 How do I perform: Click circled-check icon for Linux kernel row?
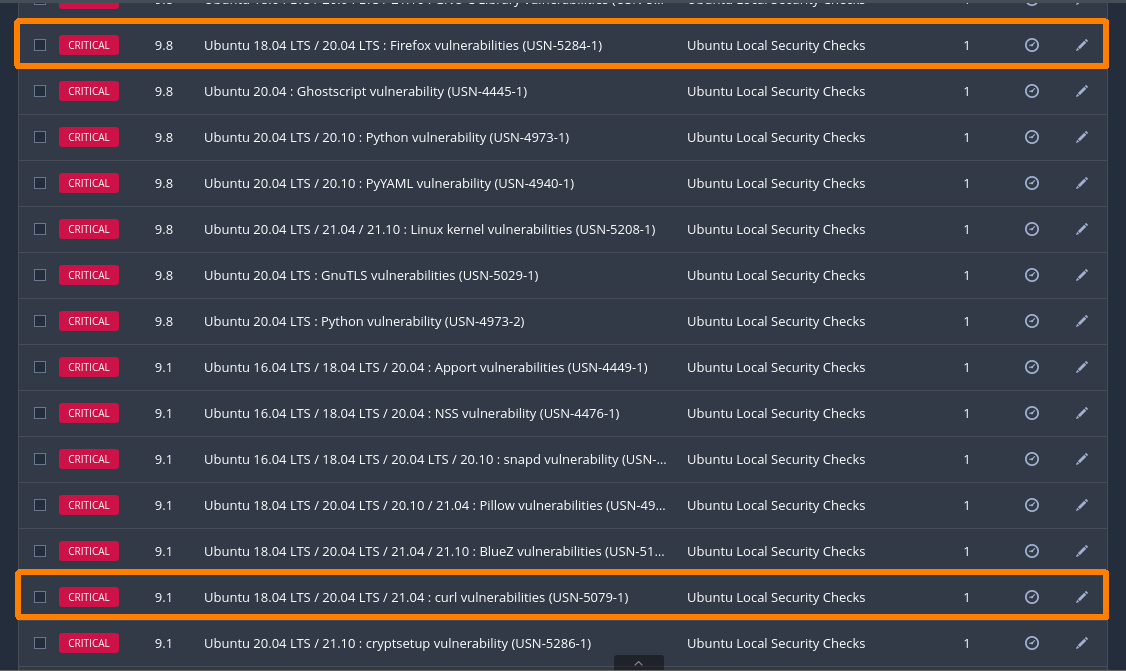tap(1032, 229)
